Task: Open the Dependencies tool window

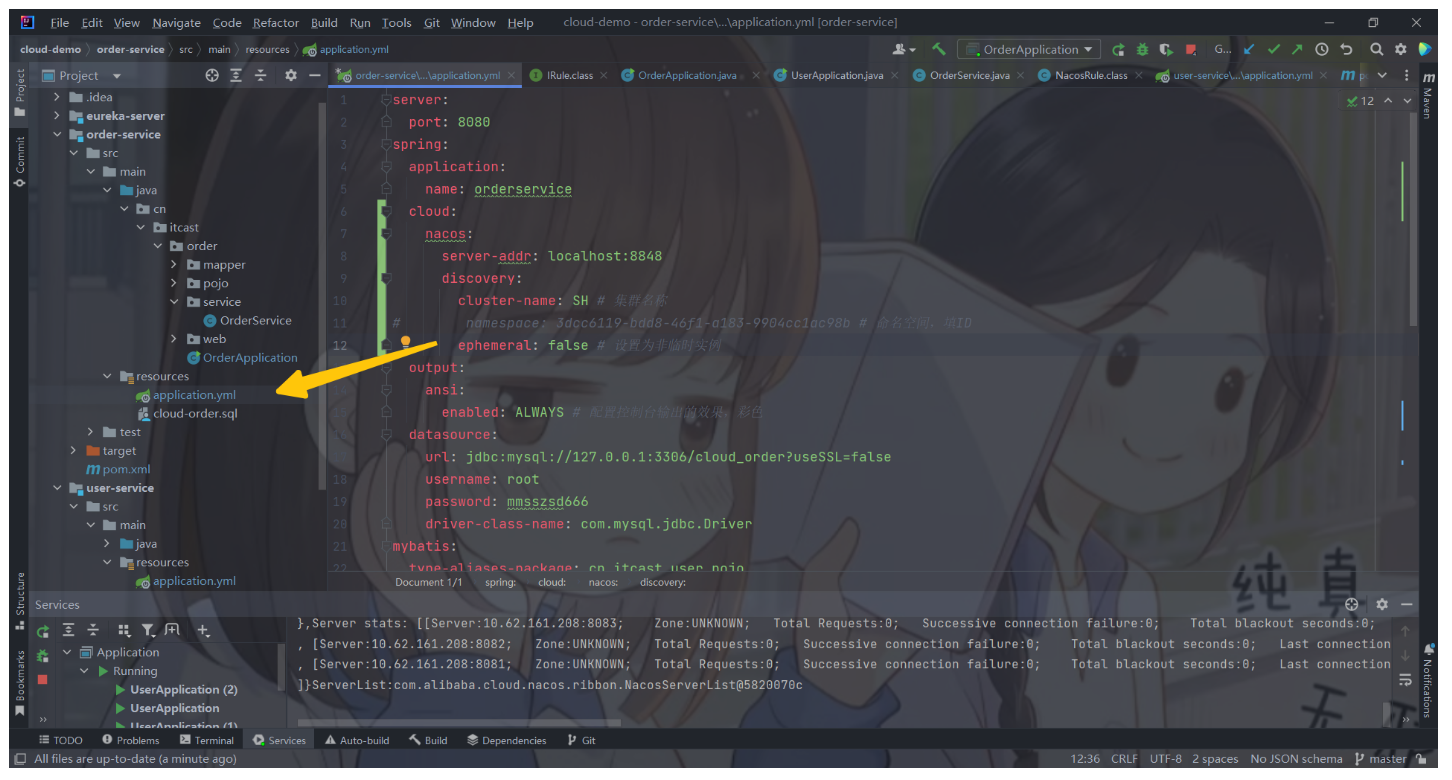Action: [507, 740]
